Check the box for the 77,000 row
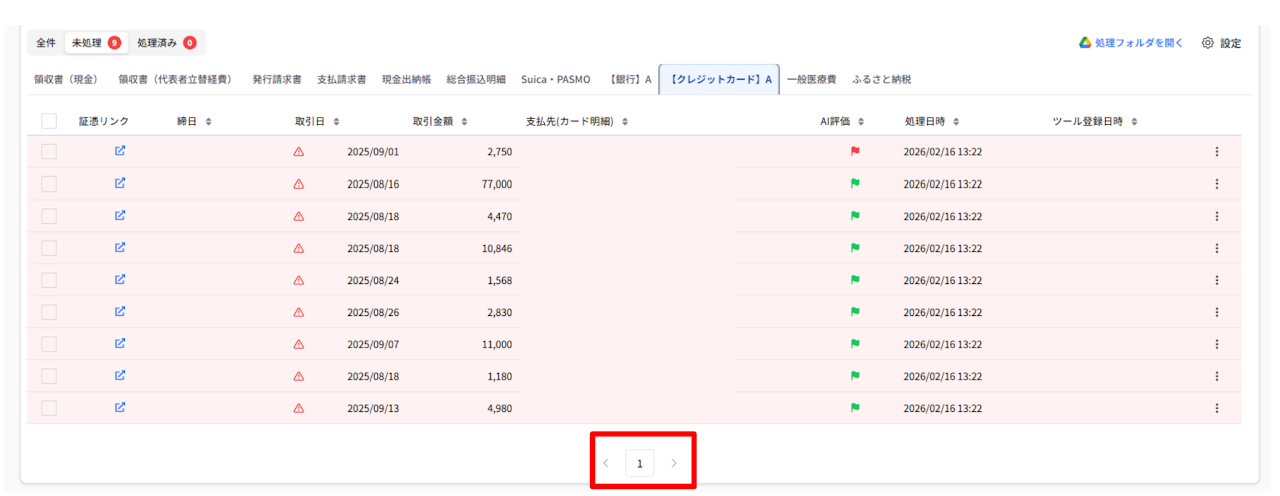The height and width of the screenshot is (496, 1280). pyautogui.click(x=49, y=184)
